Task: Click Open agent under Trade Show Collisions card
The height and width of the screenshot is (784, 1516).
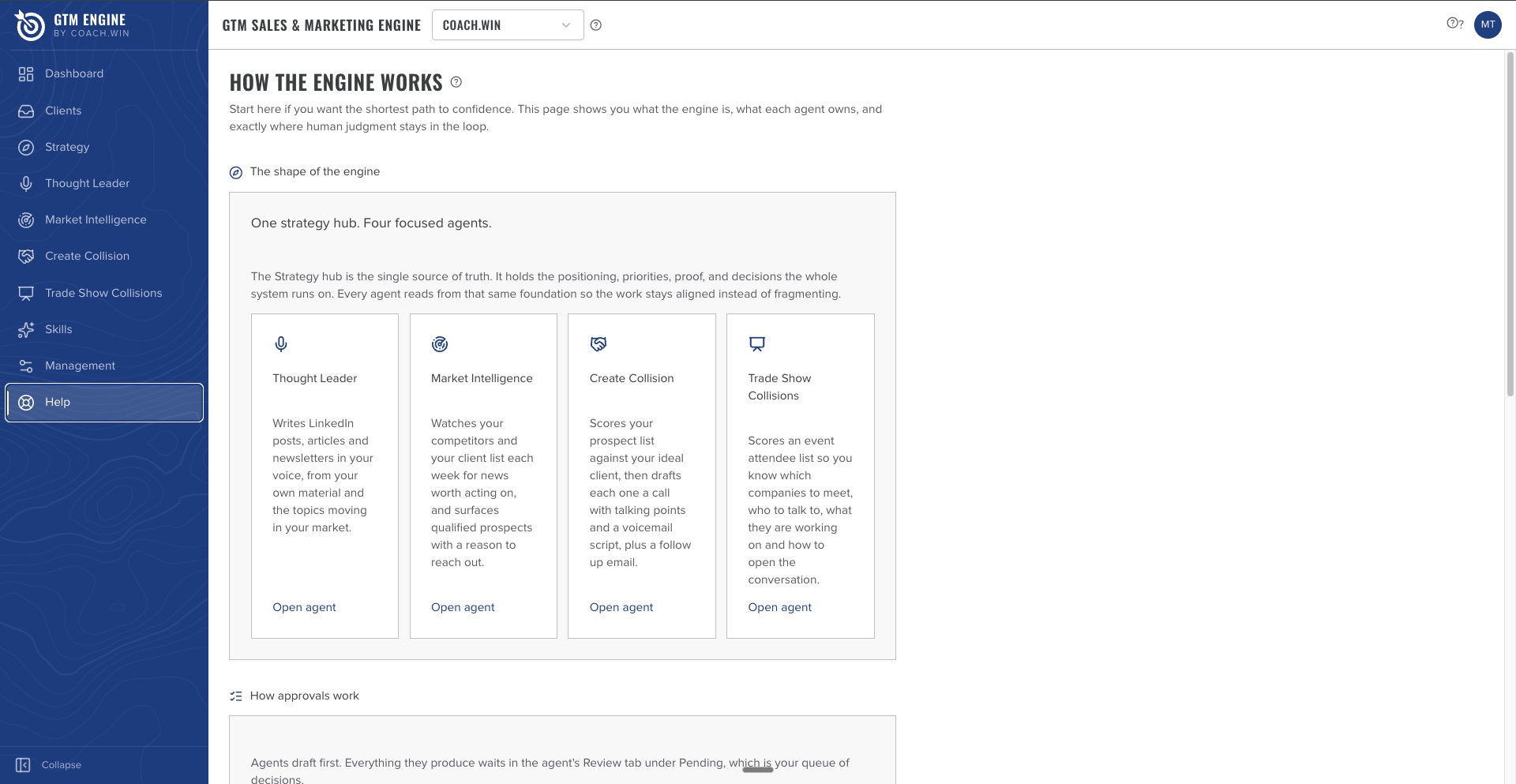Action: click(780, 608)
